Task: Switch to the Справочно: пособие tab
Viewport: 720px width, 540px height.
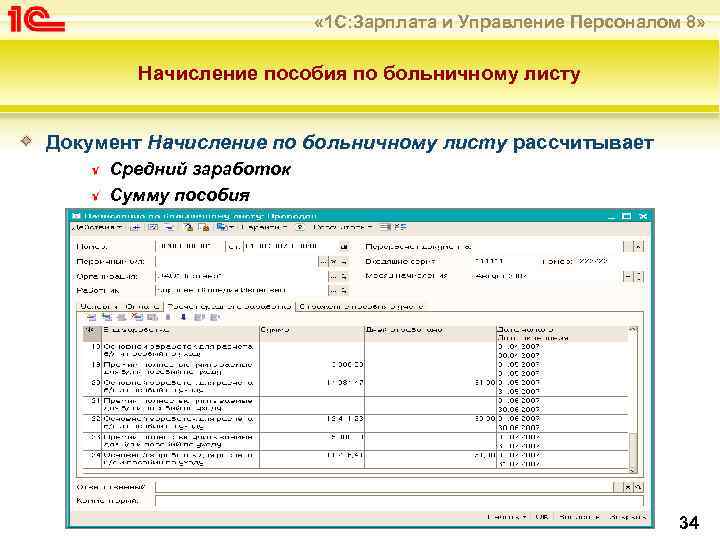Action: coord(361,306)
